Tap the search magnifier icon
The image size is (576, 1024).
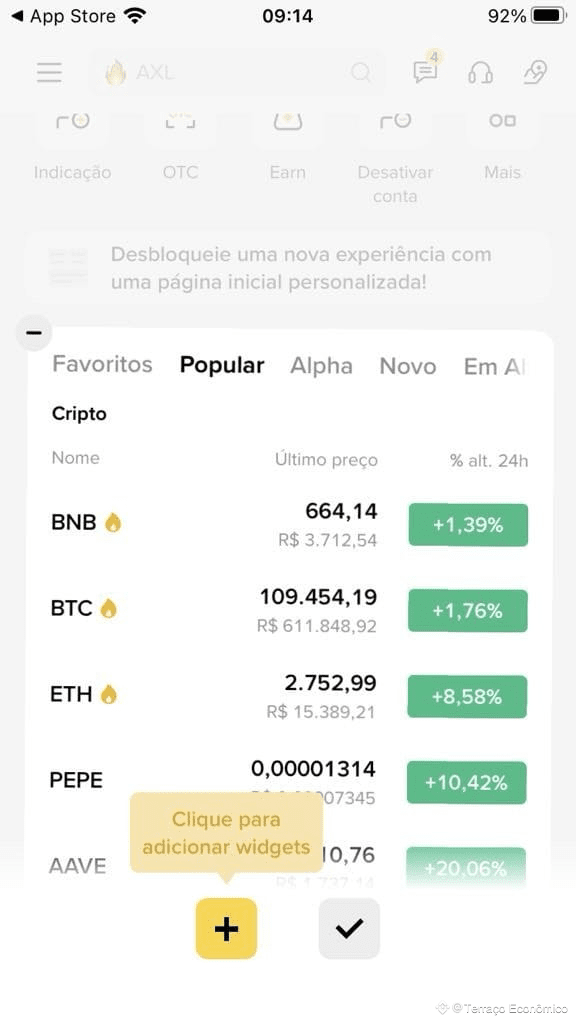360,72
